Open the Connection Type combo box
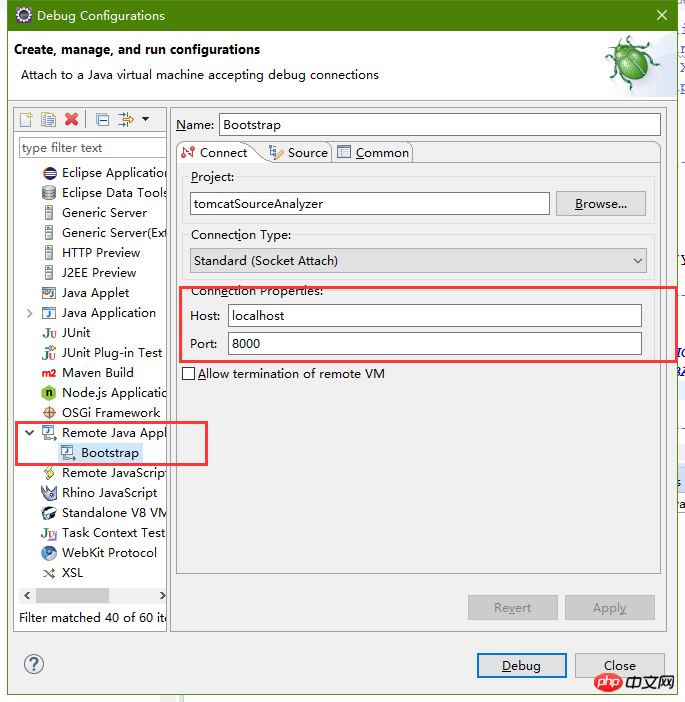Image resolution: width=685 pixels, height=702 pixels. (x=418, y=261)
